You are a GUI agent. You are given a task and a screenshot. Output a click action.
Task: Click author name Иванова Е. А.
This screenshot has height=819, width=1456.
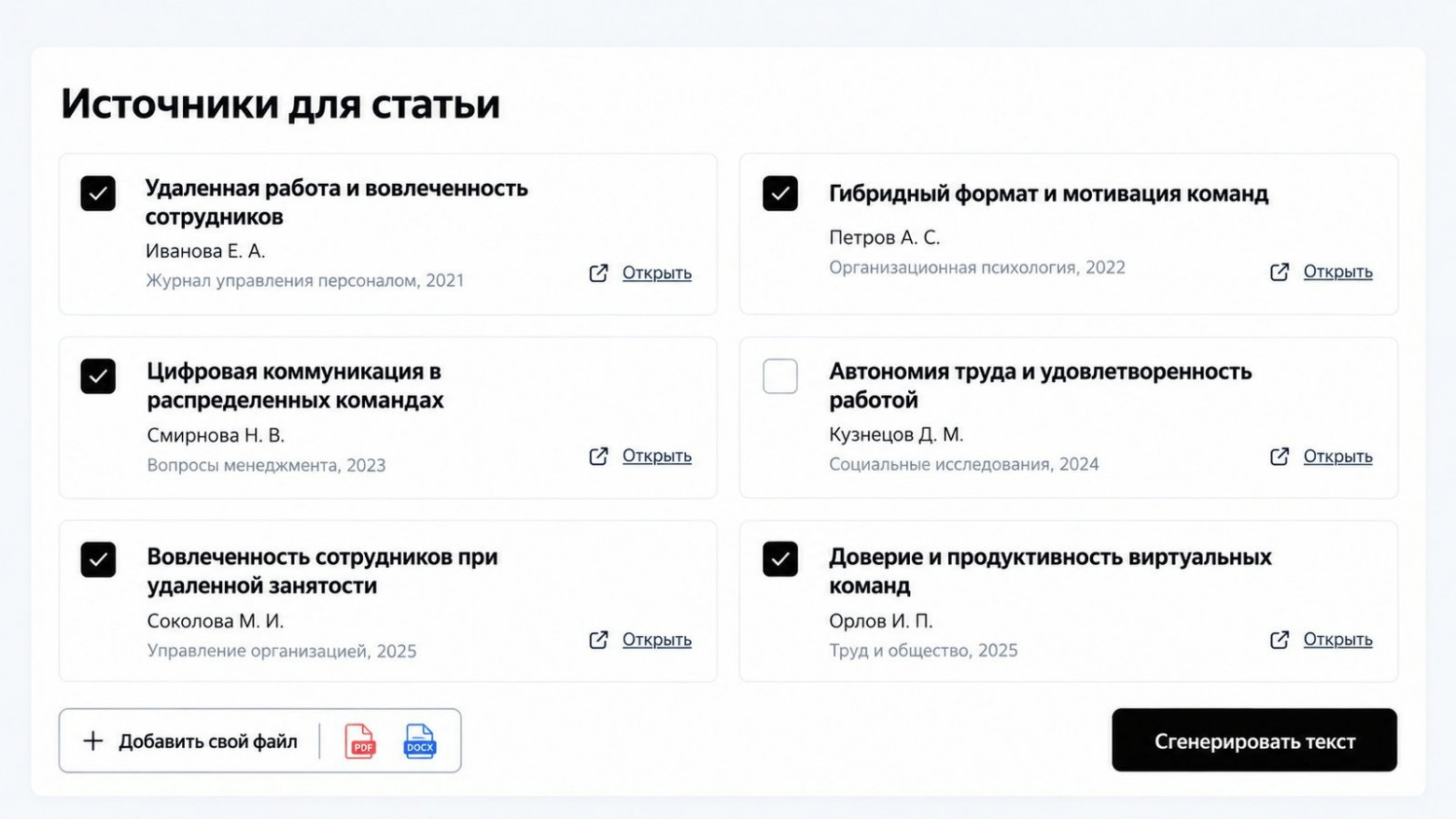(205, 251)
